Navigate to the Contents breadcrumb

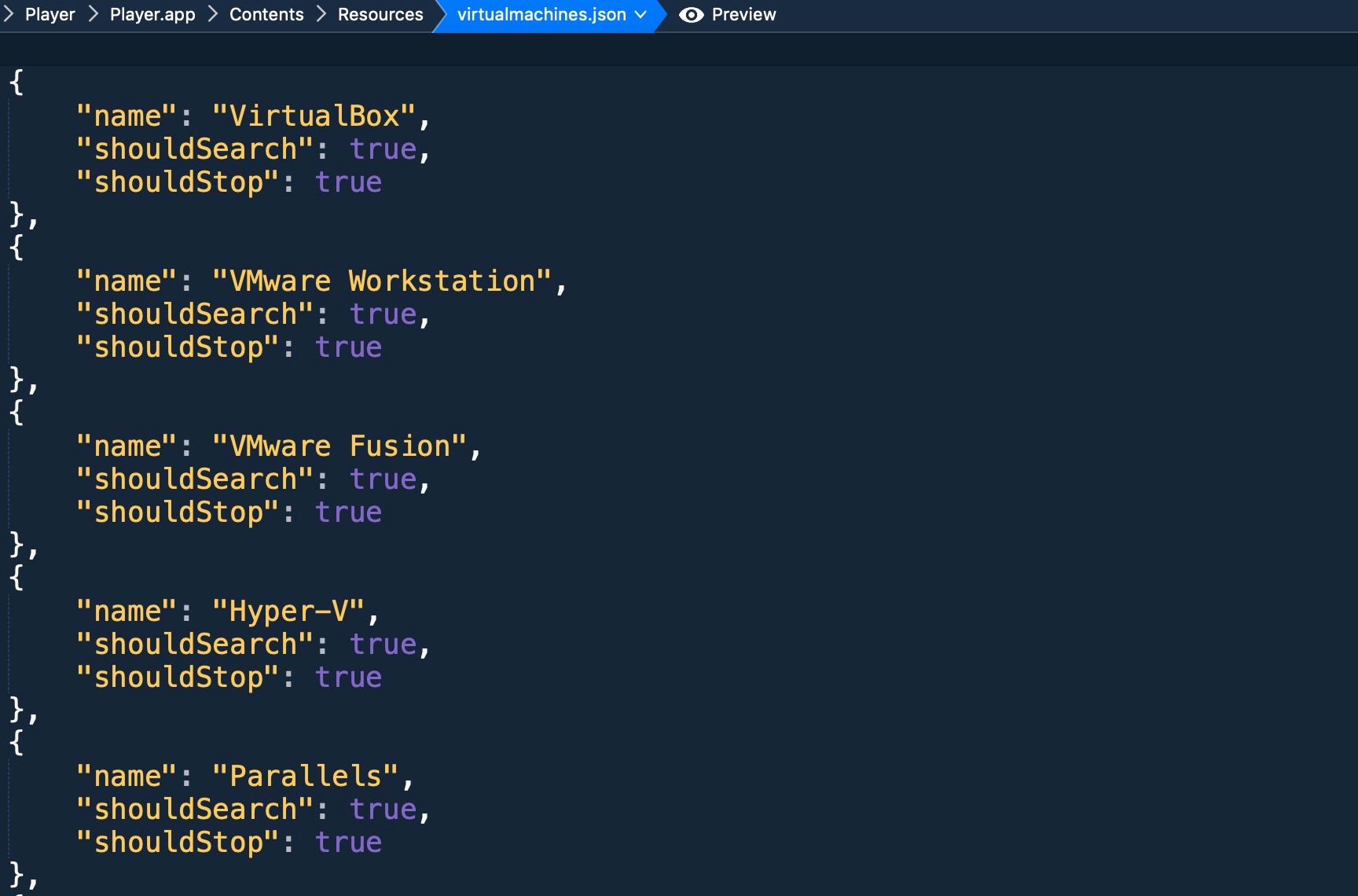click(266, 15)
